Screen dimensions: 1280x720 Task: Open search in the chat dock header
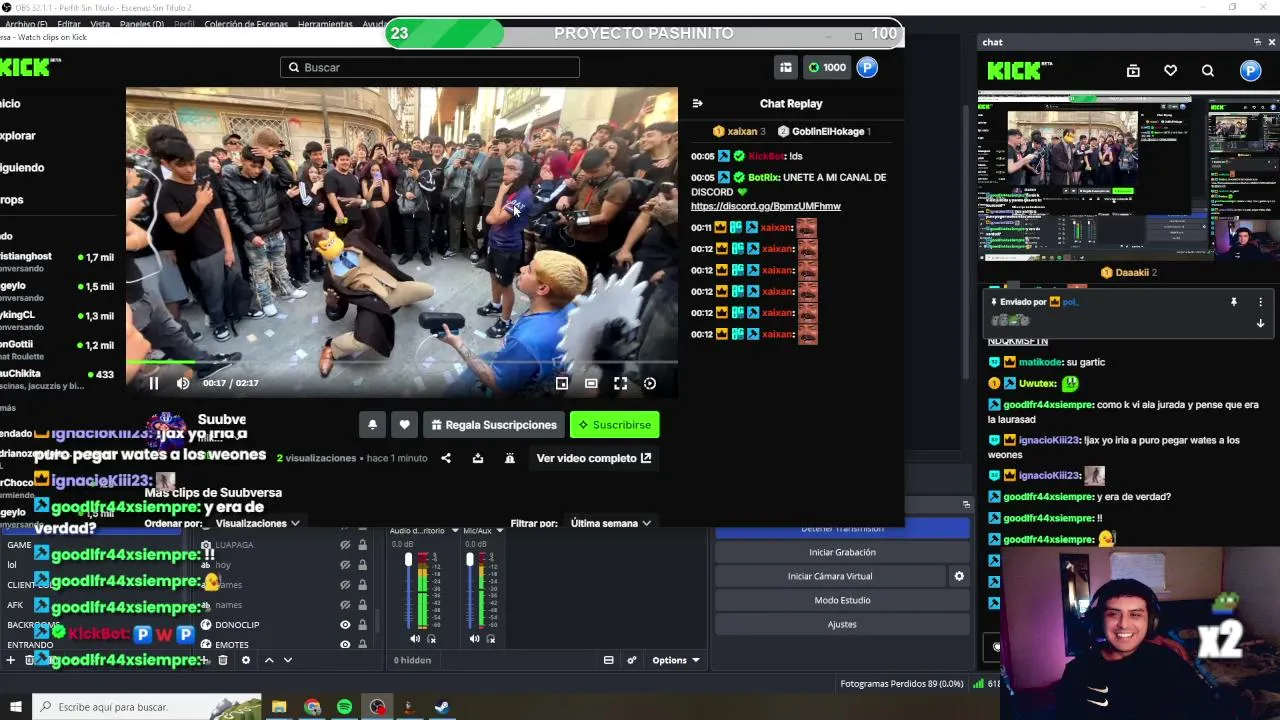tap(1208, 71)
